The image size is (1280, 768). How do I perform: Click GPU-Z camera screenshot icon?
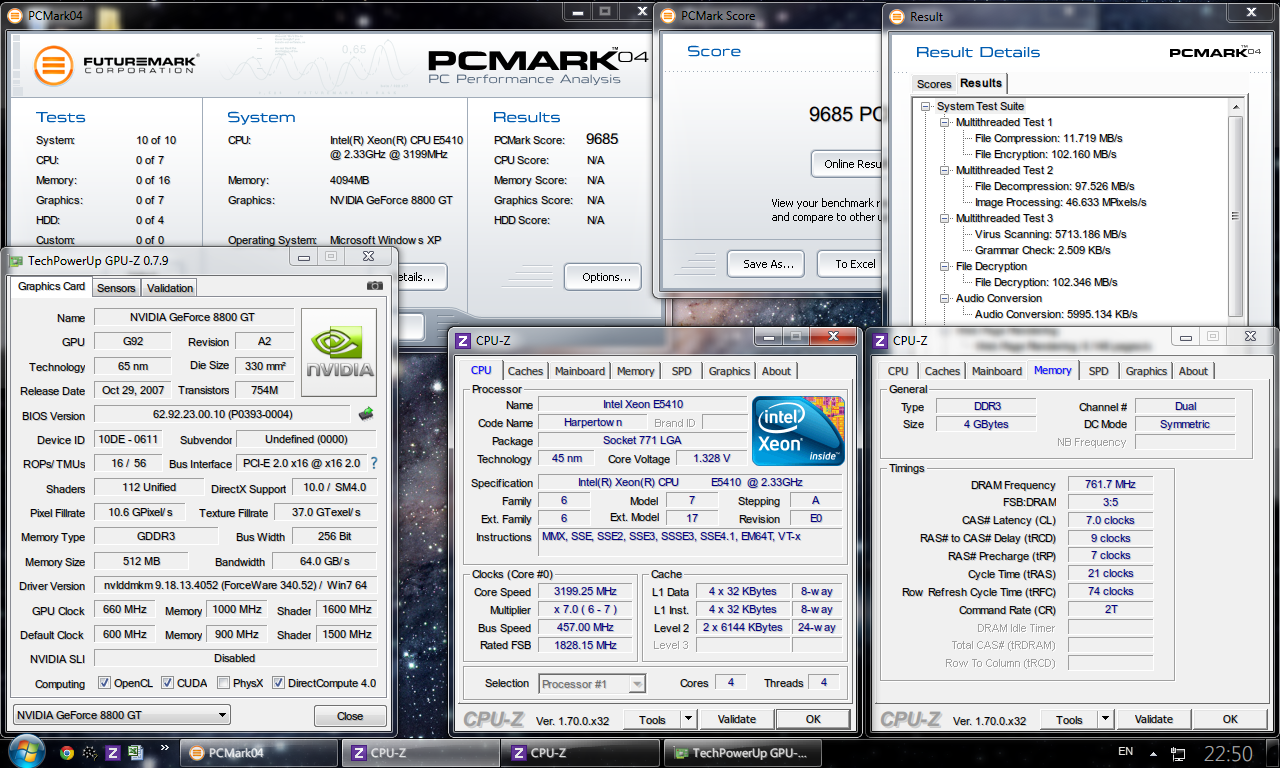click(x=374, y=286)
